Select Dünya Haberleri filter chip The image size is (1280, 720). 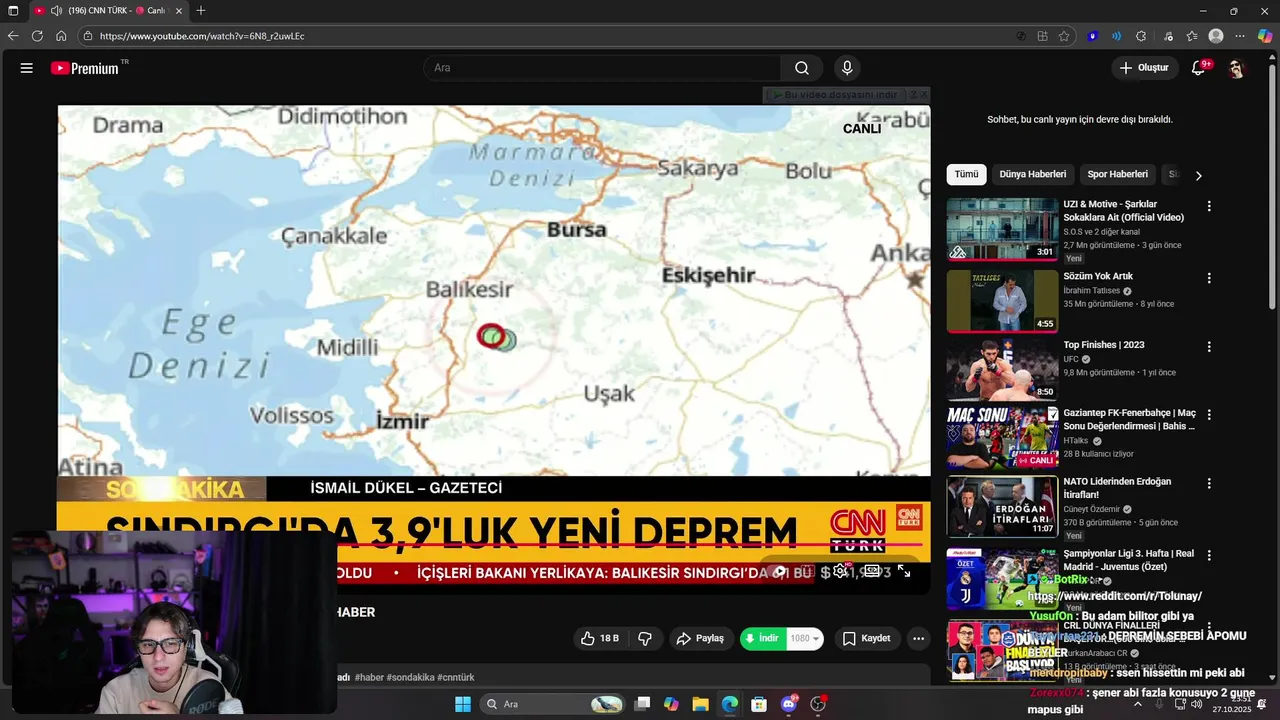(1032, 174)
